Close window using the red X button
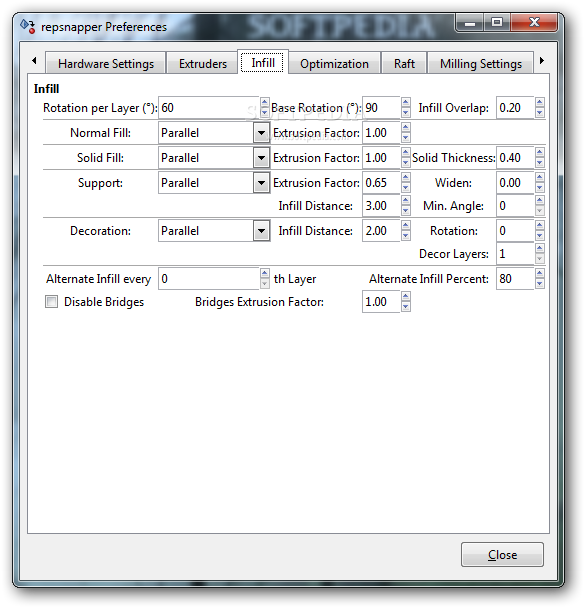Image resolution: width=585 pixels, height=608 pixels. pos(534,22)
